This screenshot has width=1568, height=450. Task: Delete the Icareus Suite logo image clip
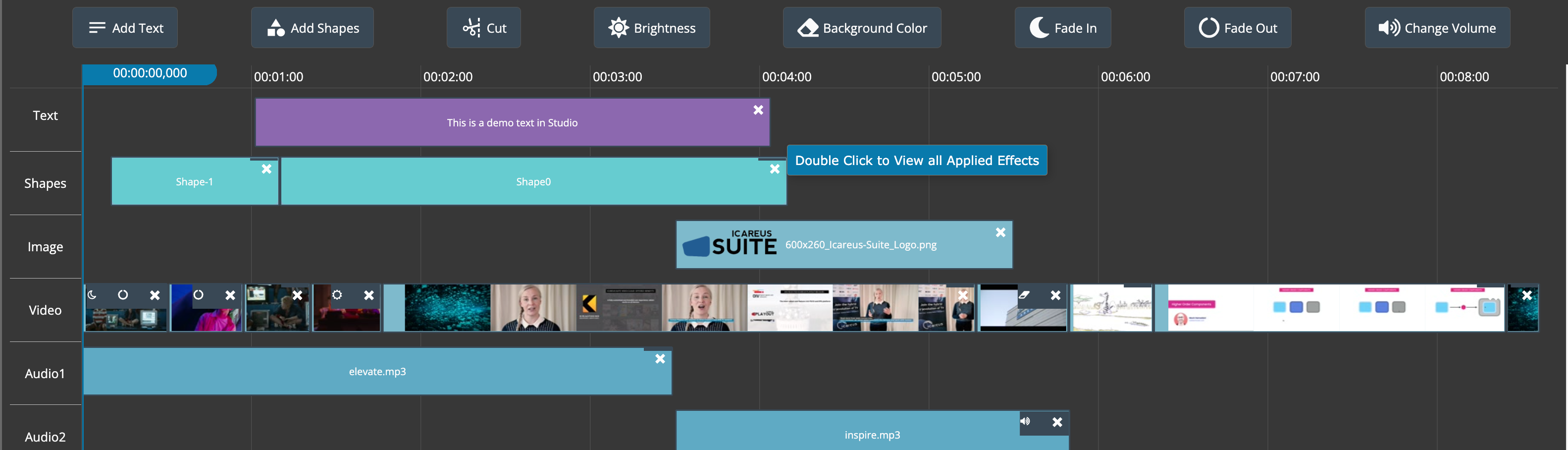pos(1000,232)
